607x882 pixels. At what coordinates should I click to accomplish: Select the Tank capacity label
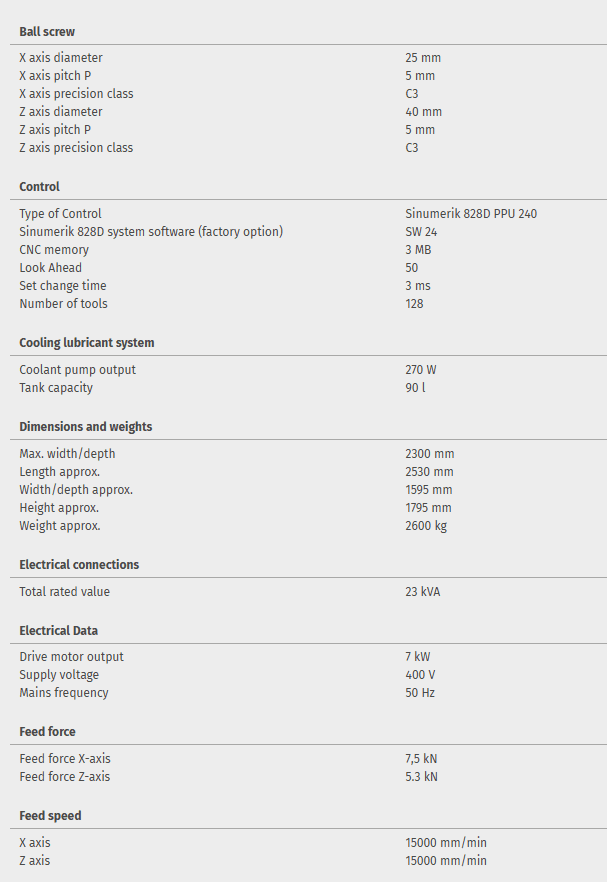click(56, 388)
